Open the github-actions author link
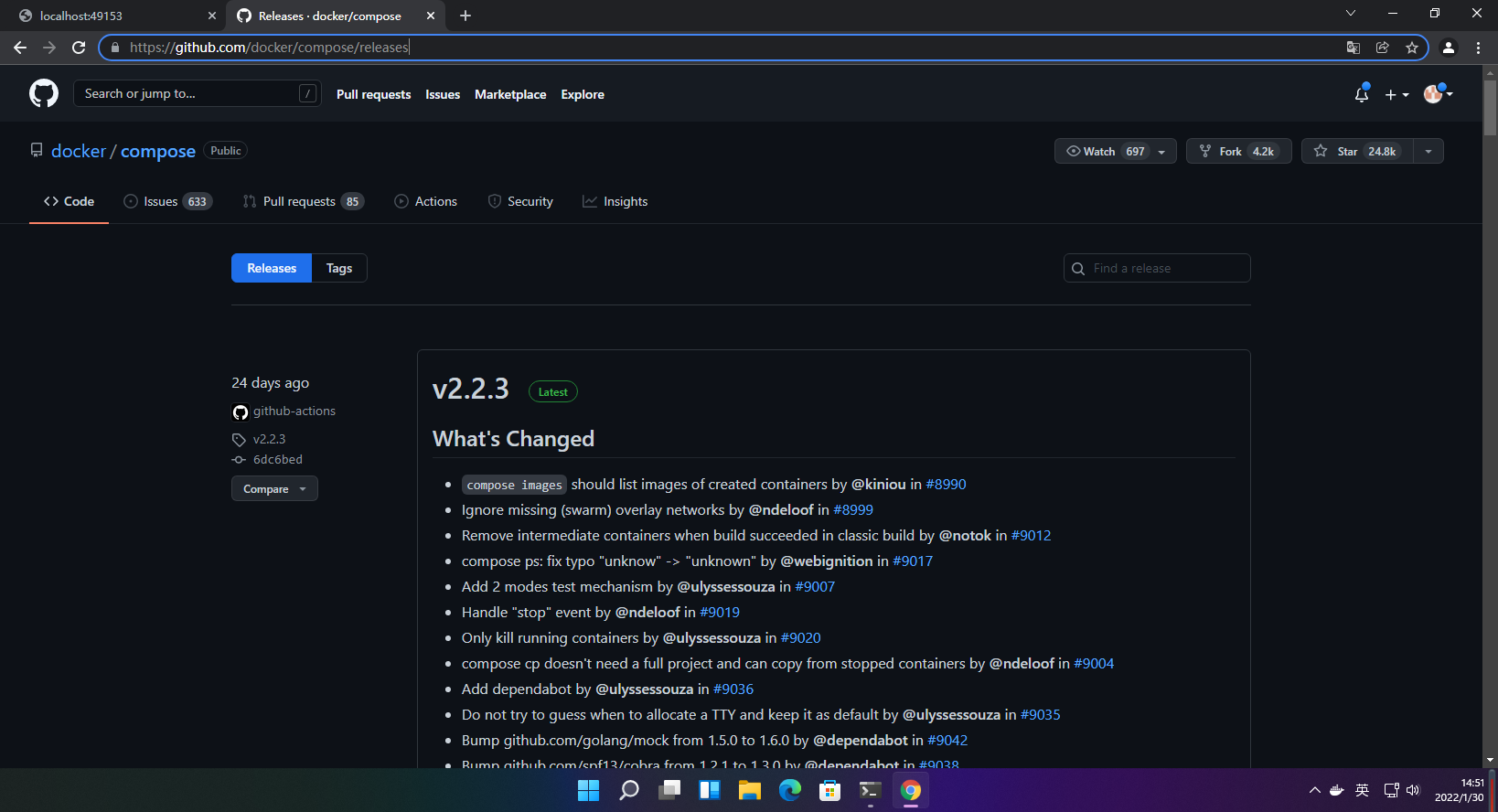Image resolution: width=1498 pixels, height=812 pixels. [294, 411]
